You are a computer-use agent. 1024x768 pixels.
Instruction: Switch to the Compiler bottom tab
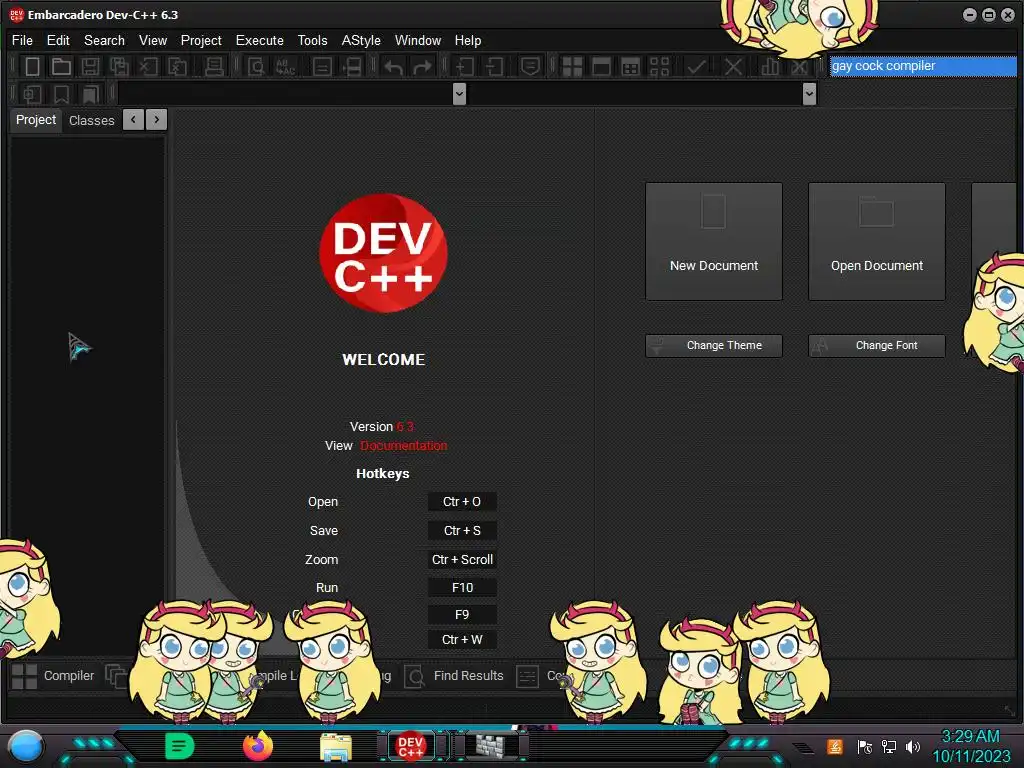[x=54, y=676]
